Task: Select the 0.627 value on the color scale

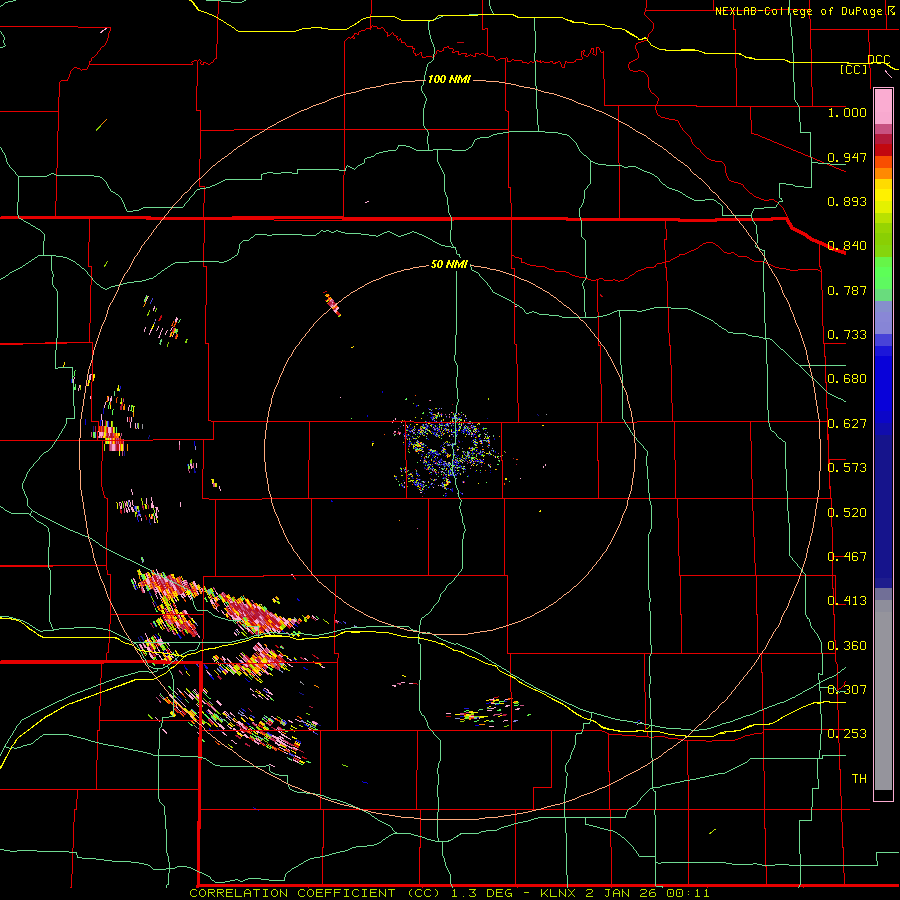Action: point(847,424)
